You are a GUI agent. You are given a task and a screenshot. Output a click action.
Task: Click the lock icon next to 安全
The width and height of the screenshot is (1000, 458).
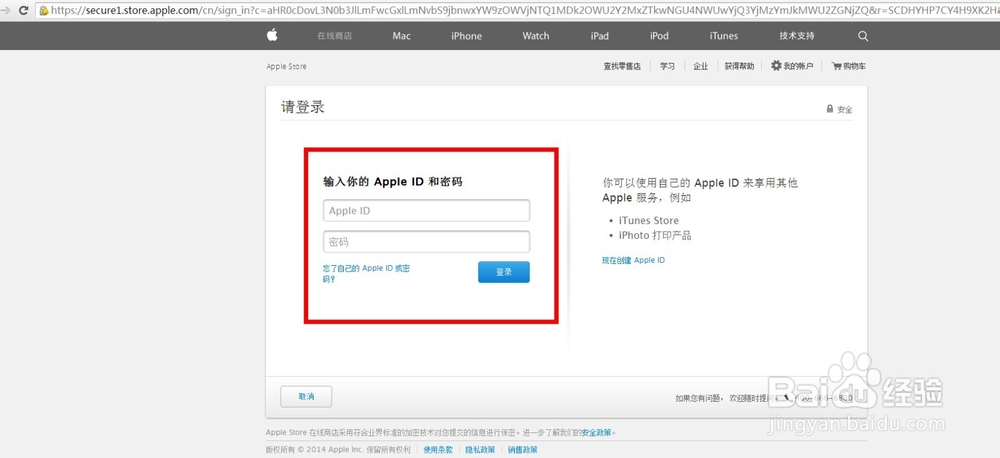click(x=830, y=109)
